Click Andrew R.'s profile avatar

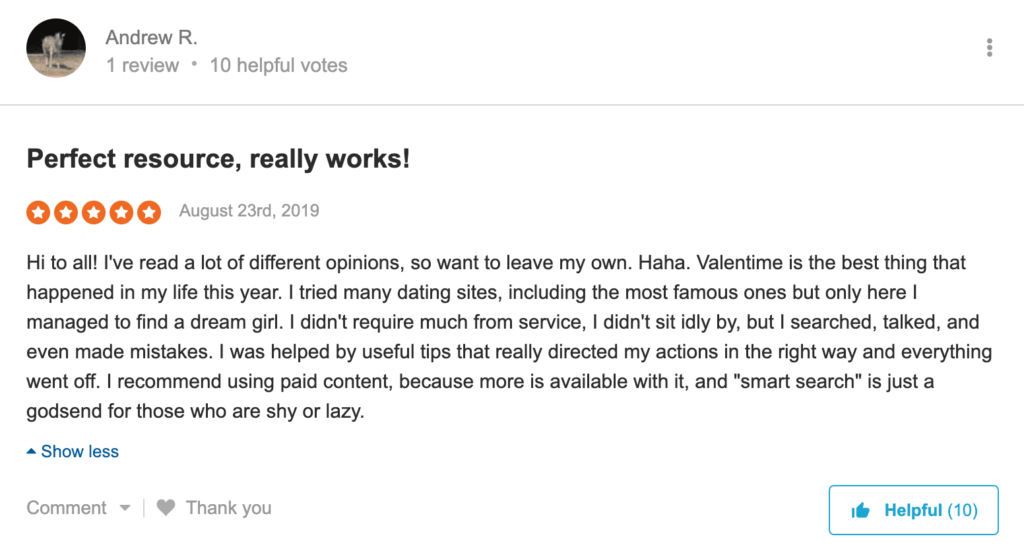[x=56, y=48]
